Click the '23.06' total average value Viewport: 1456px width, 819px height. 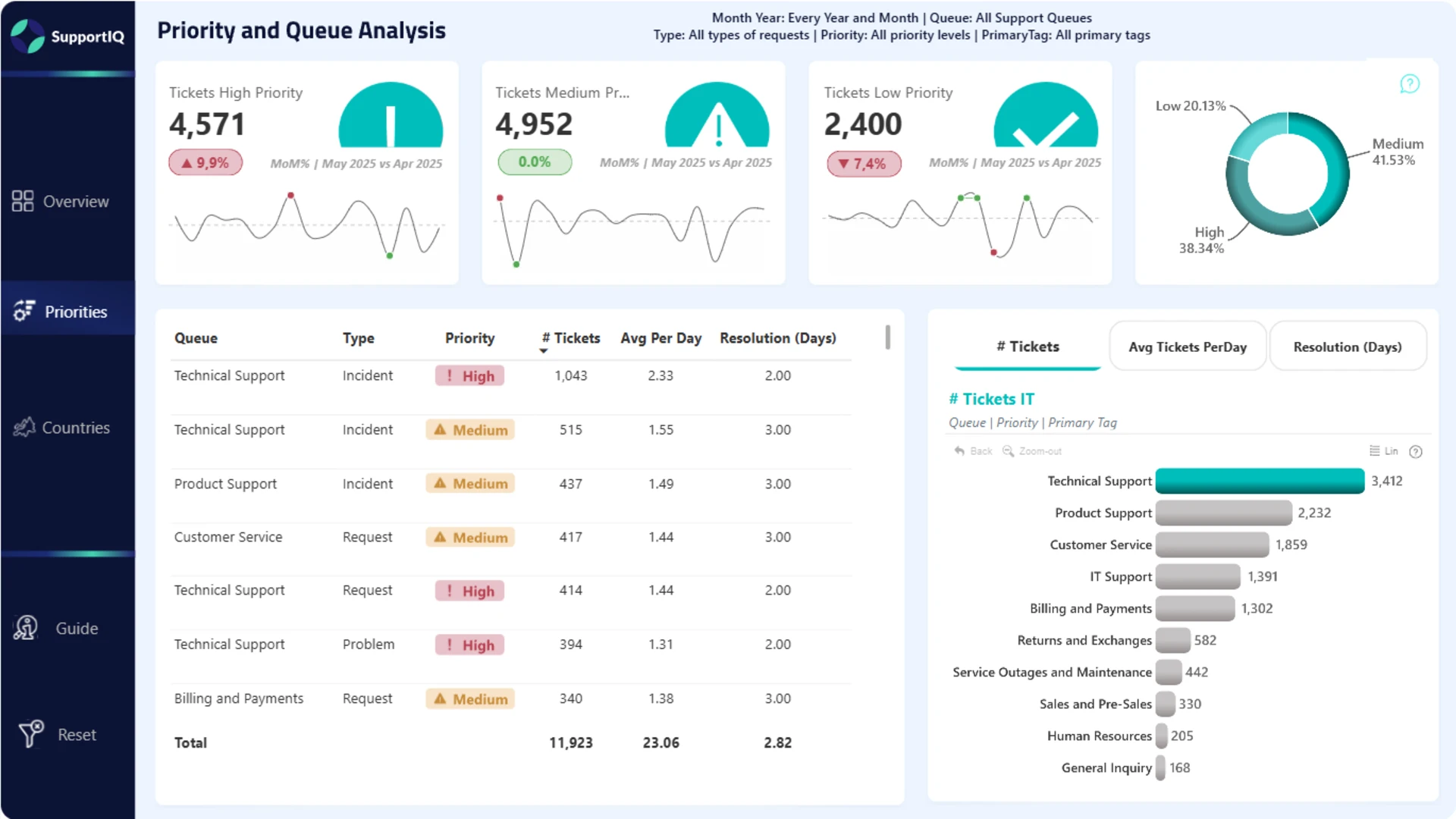click(x=661, y=743)
